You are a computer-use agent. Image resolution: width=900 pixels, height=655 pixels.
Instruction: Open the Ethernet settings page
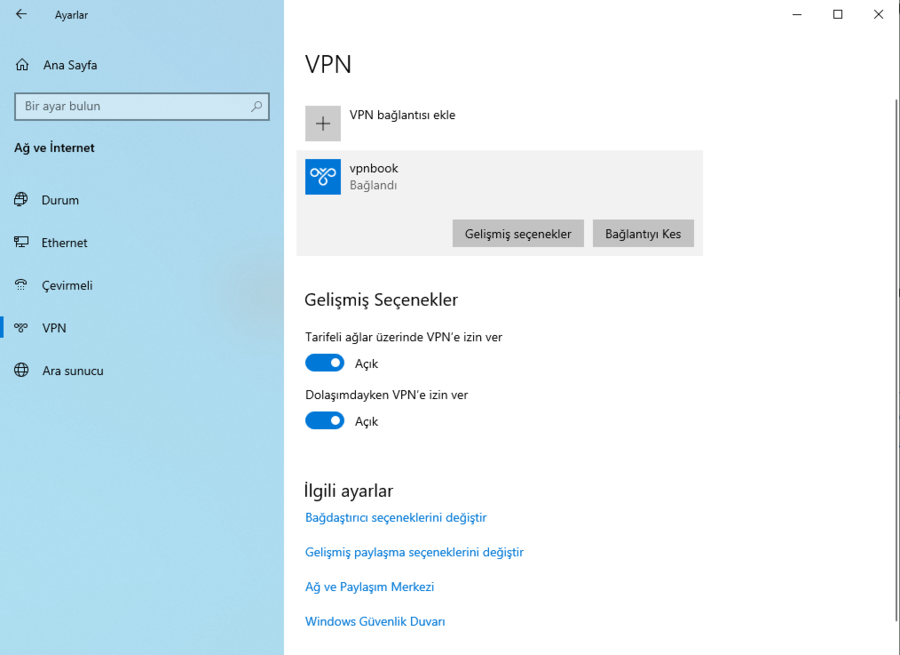point(64,243)
